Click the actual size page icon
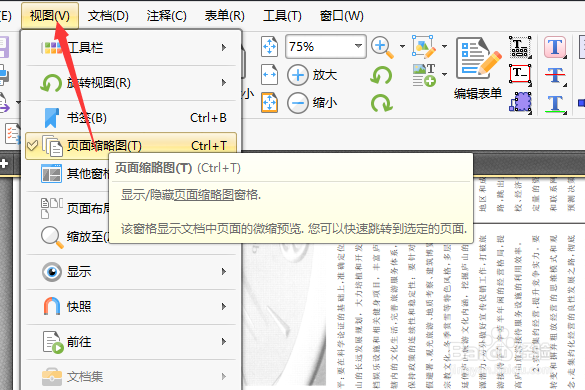585x390 pixels. pos(269,47)
